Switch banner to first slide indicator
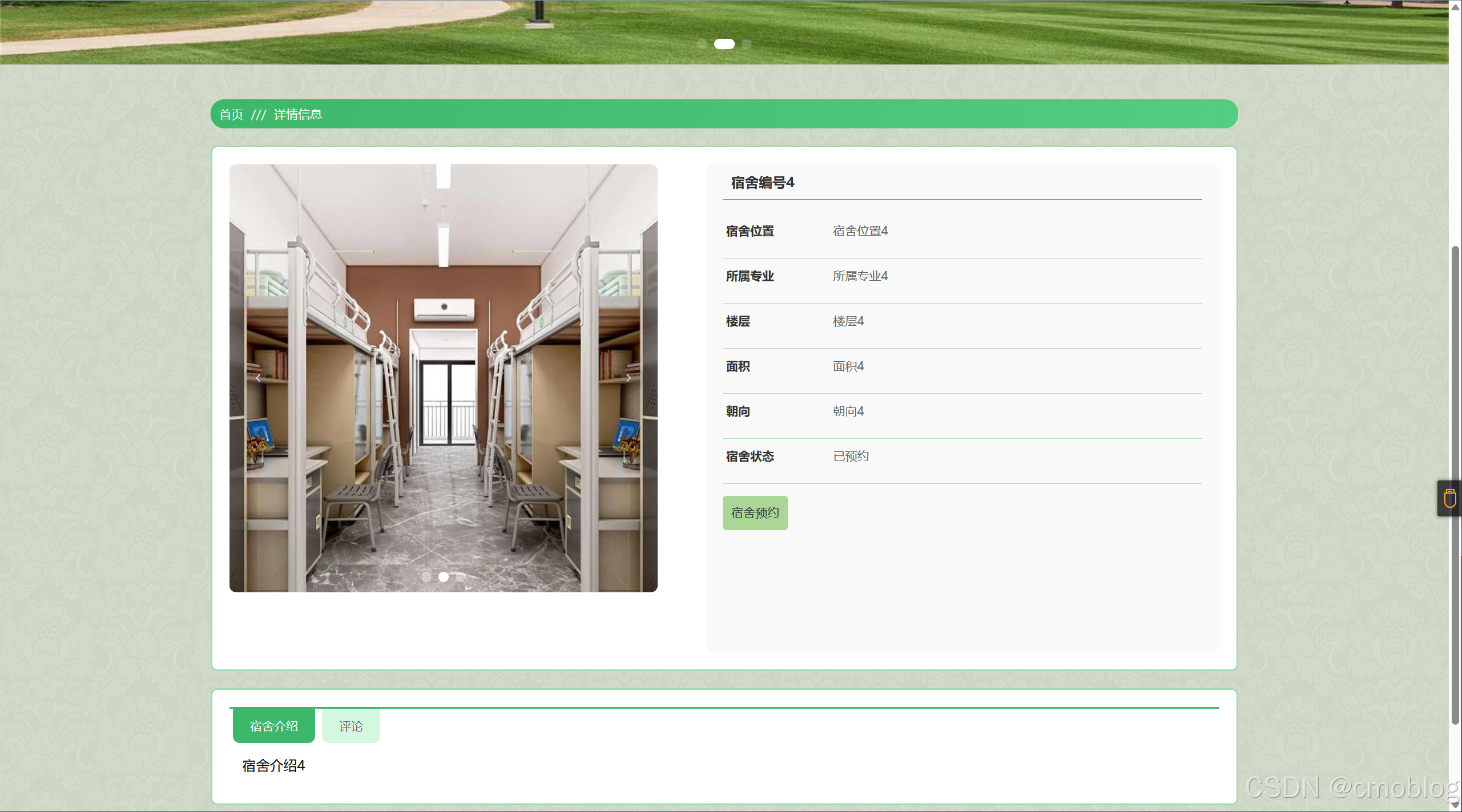Image resolution: width=1462 pixels, height=812 pixels. 702,44
